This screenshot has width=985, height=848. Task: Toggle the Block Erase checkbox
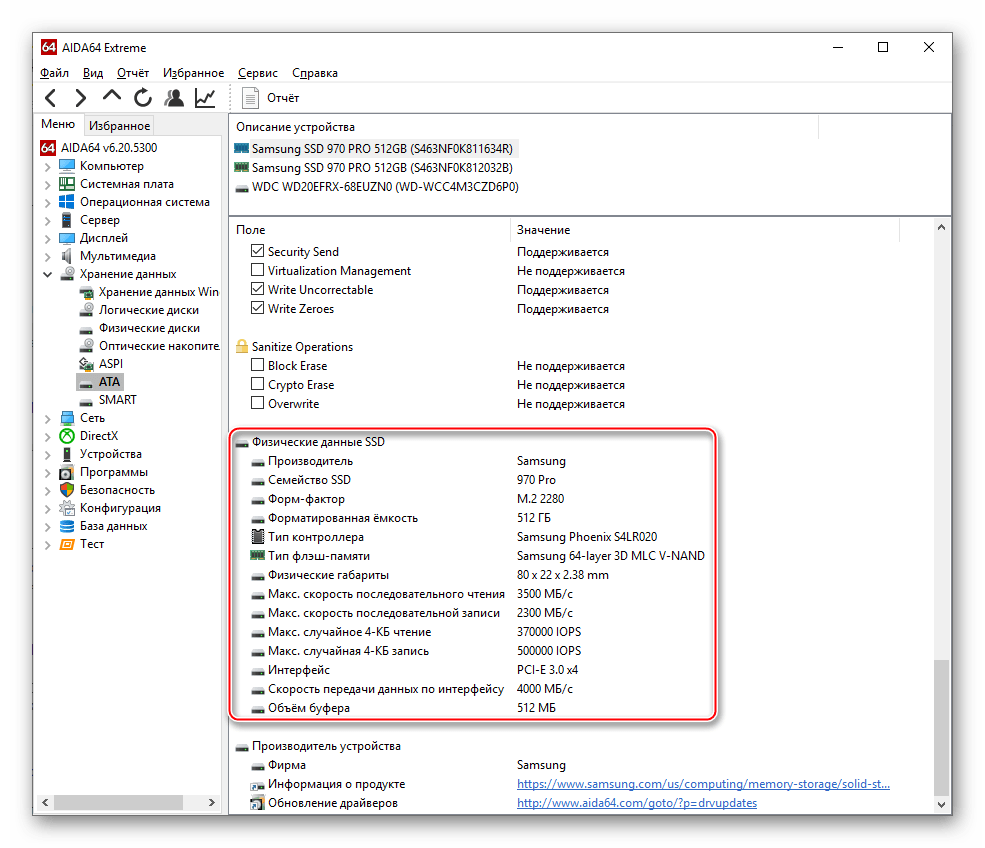click(x=257, y=365)
